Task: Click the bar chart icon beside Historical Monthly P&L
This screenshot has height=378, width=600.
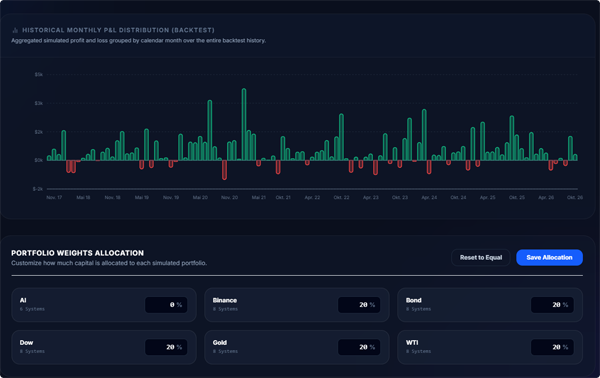Action: [15, 30]
